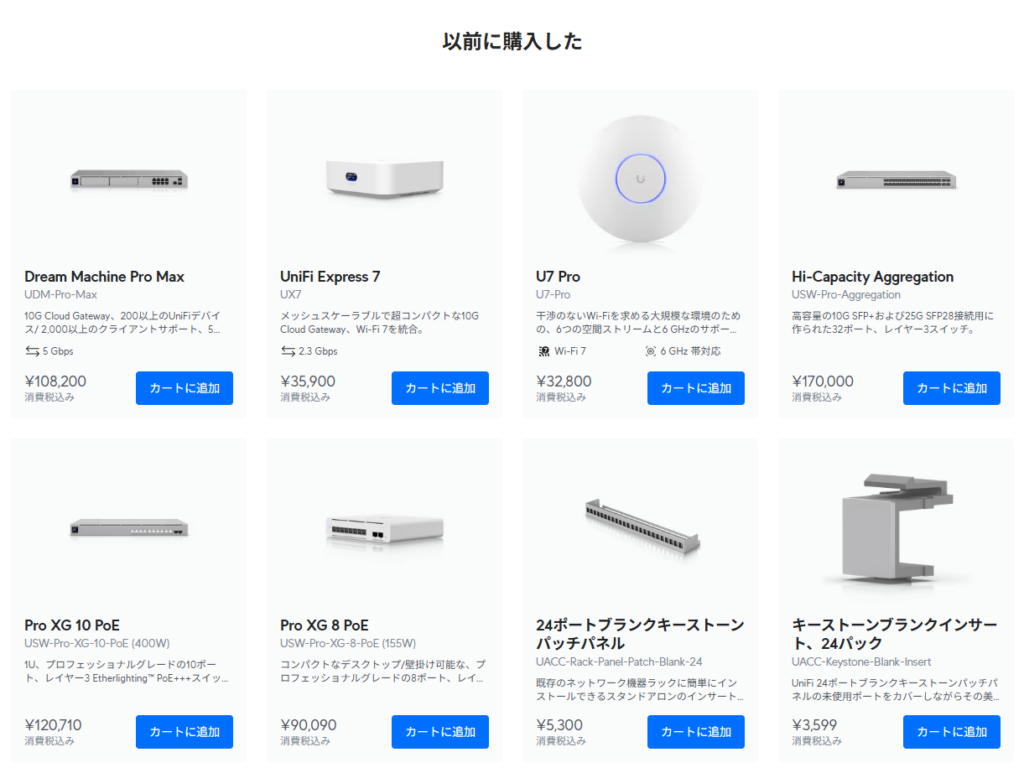This screenshot has width=1024, height=773.
Task: Open the Dream Machine Pro Max product image
Action: click(x=129, y=180)
